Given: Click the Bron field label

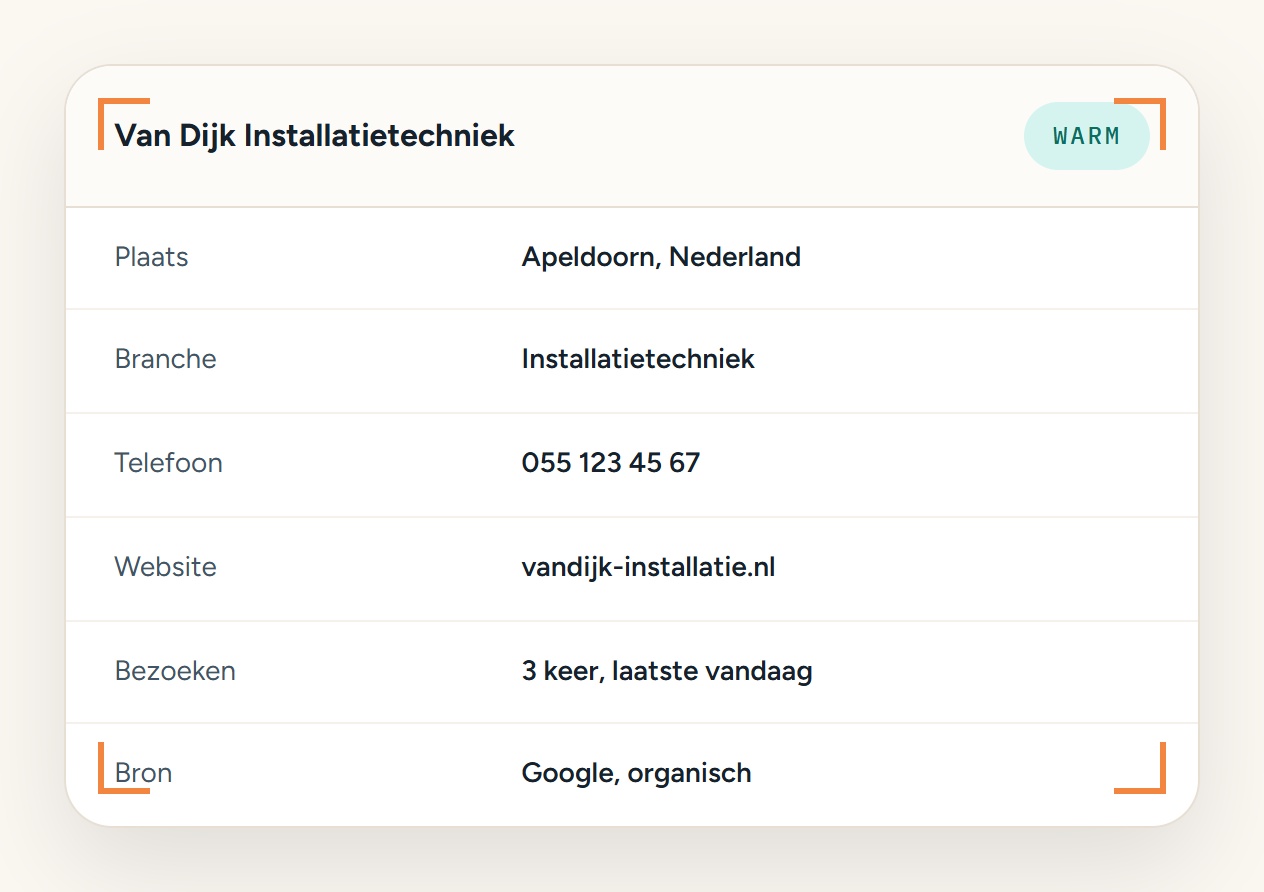Looking at the screenshot, I should tap(143, 773).
